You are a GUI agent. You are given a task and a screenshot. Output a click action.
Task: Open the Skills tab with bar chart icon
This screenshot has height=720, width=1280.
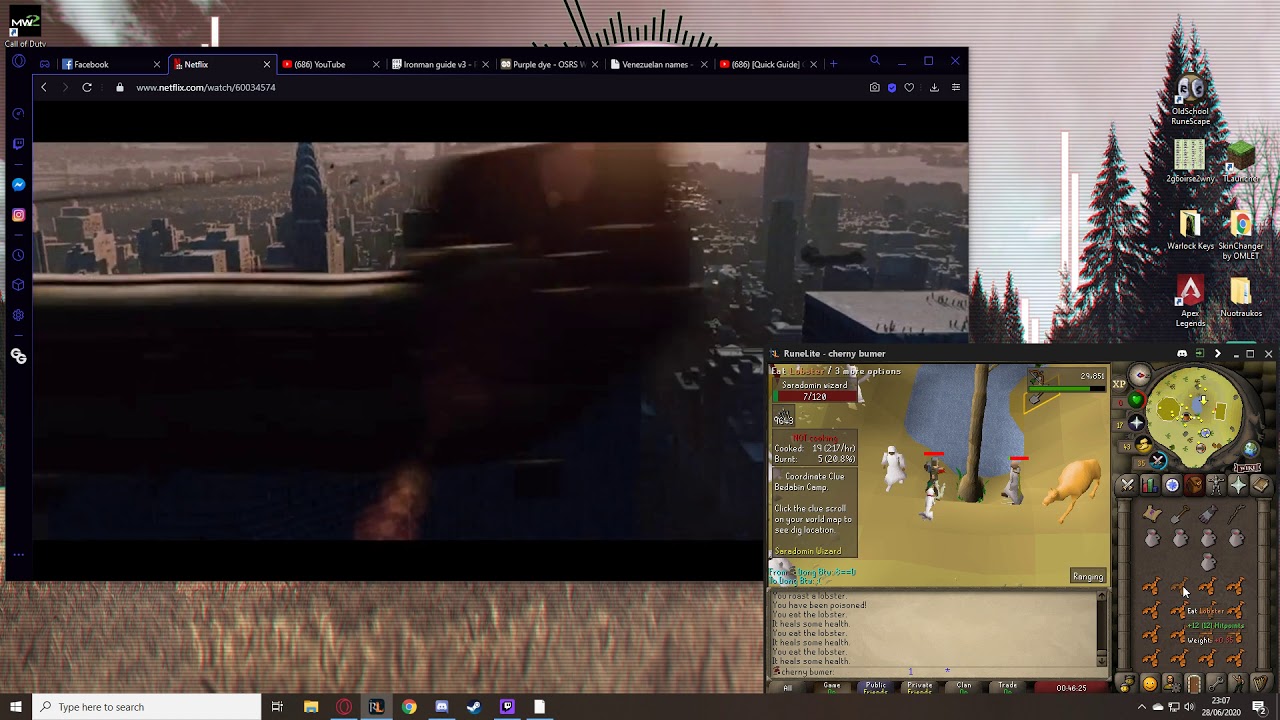(1150, 485)
